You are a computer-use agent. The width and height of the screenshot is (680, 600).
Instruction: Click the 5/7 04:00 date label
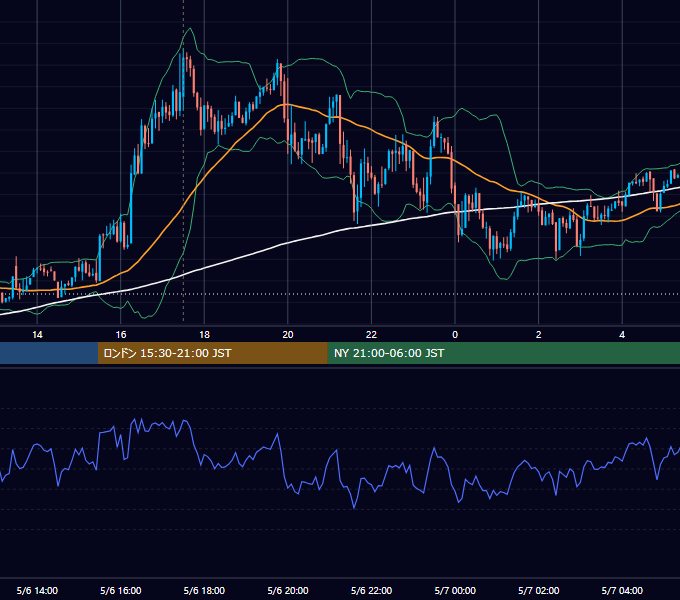(x=622, y=590)
